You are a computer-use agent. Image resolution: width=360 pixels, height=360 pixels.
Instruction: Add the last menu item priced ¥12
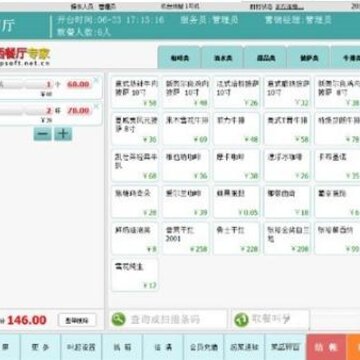coord(135,275)
